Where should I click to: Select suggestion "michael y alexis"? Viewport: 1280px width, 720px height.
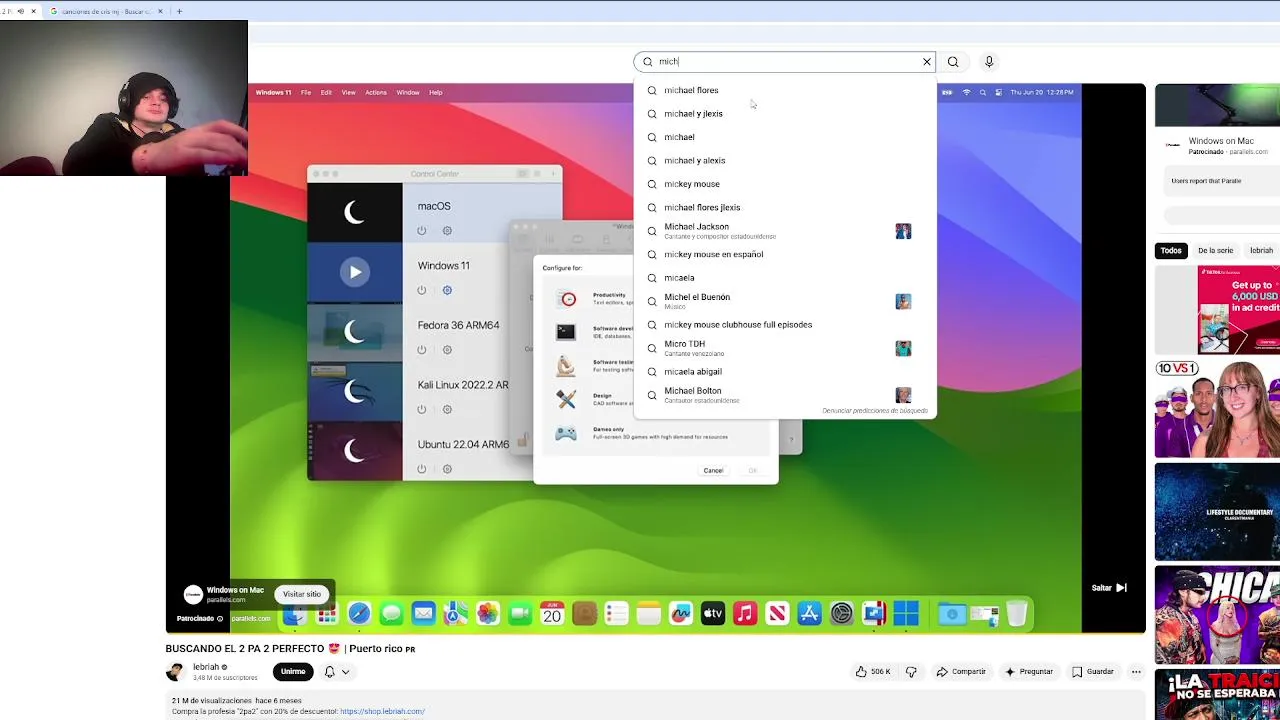(785, 161)
